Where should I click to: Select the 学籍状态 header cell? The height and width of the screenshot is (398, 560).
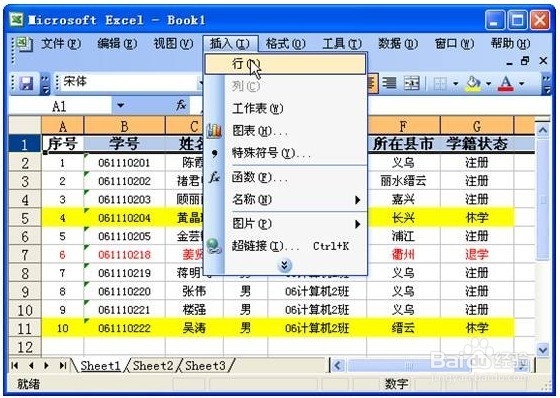point(477,144)
